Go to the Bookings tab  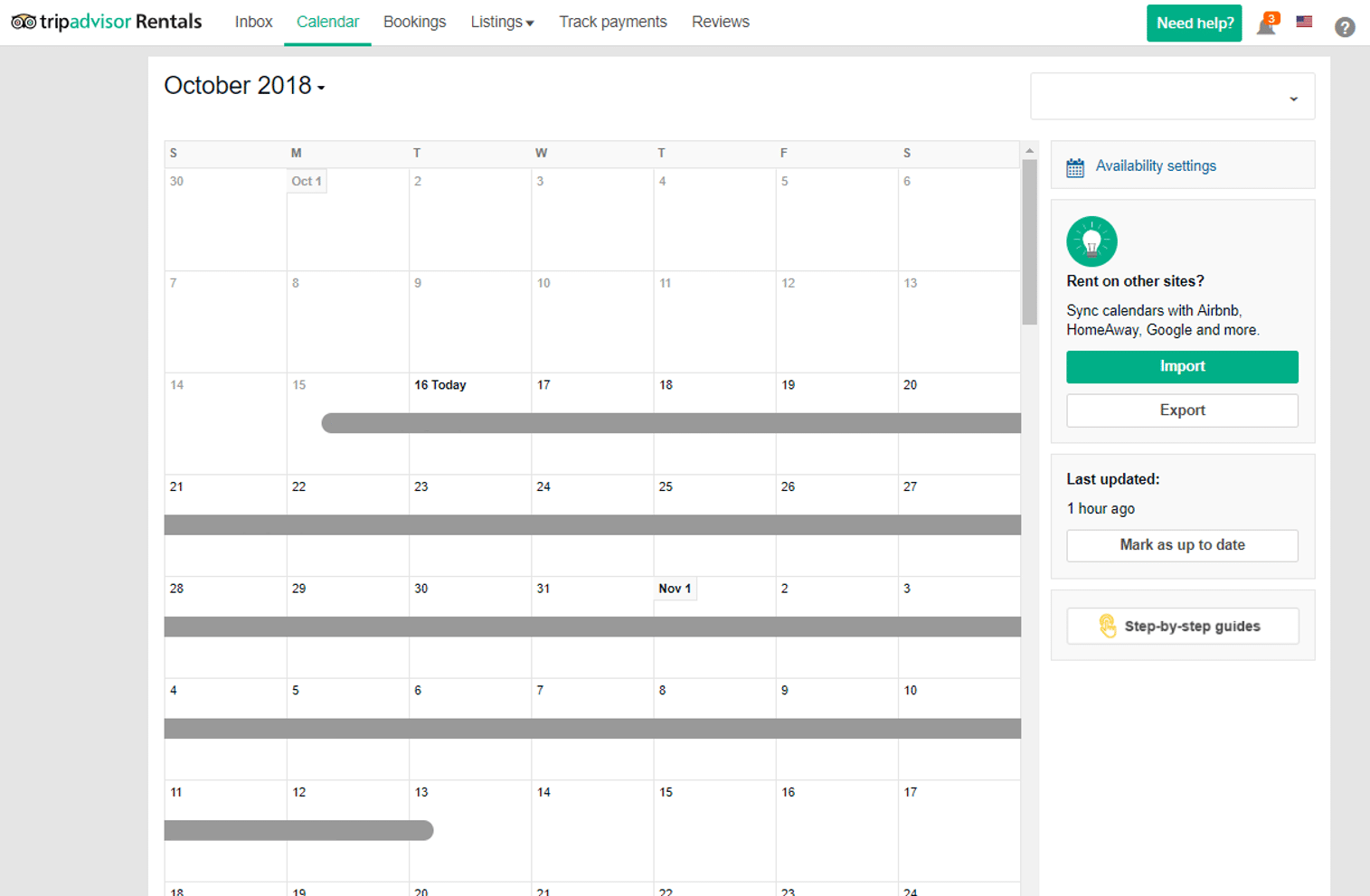[x=414, y=22]
